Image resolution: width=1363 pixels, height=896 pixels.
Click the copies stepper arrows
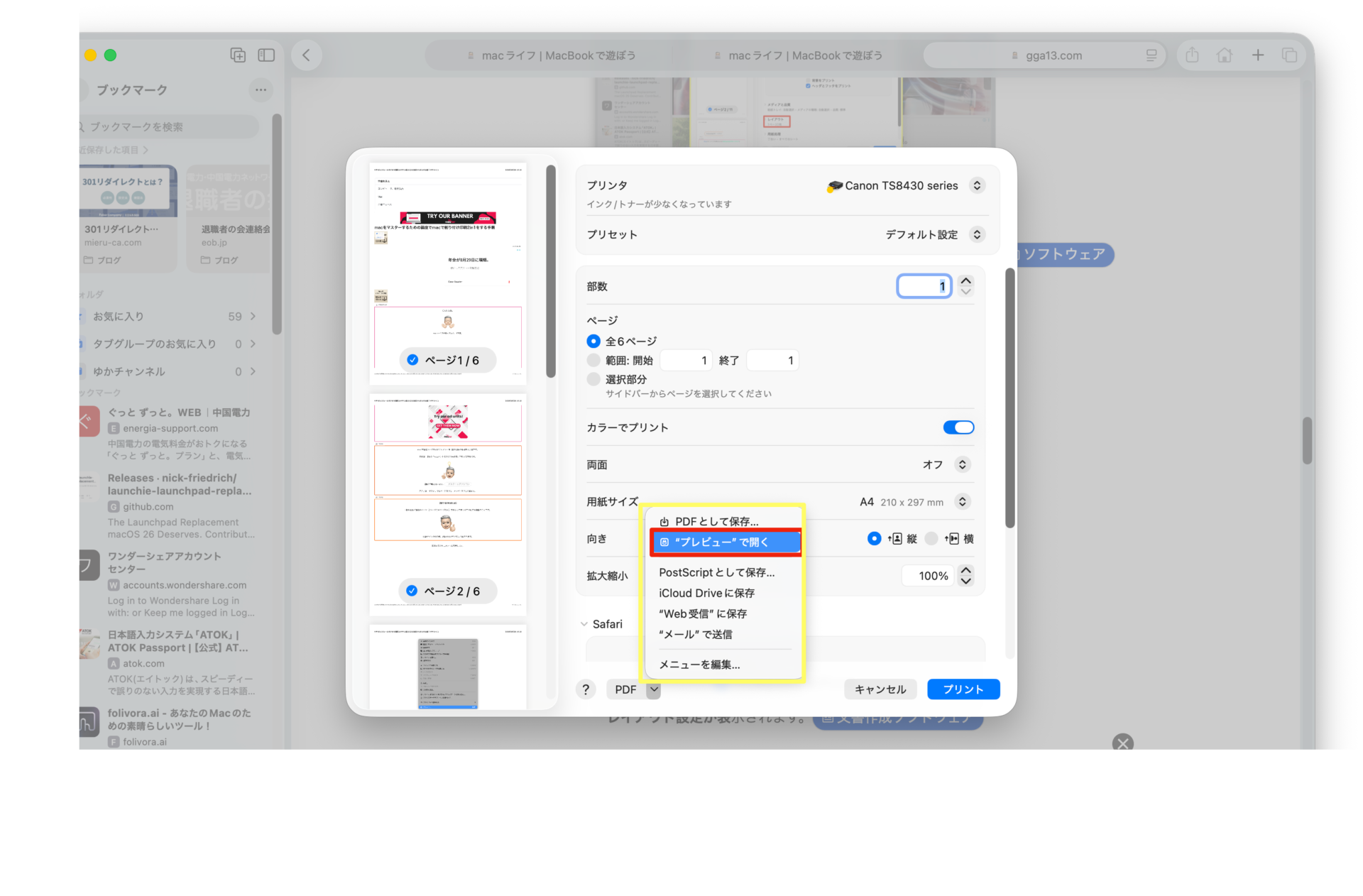pyautogui.click(x=965, y=286)
